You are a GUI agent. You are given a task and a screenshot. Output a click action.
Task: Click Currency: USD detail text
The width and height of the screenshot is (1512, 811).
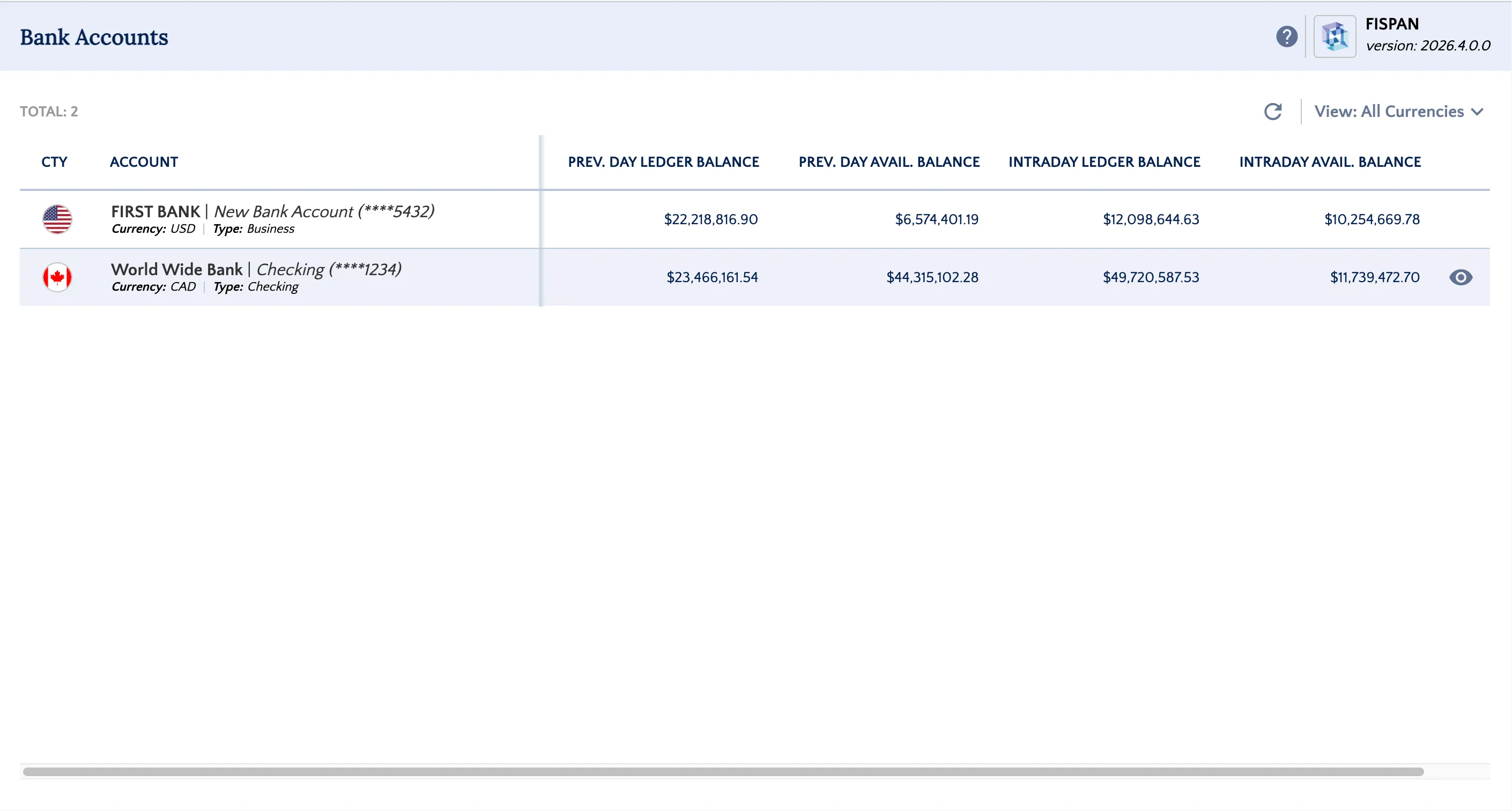click(153, 229)
